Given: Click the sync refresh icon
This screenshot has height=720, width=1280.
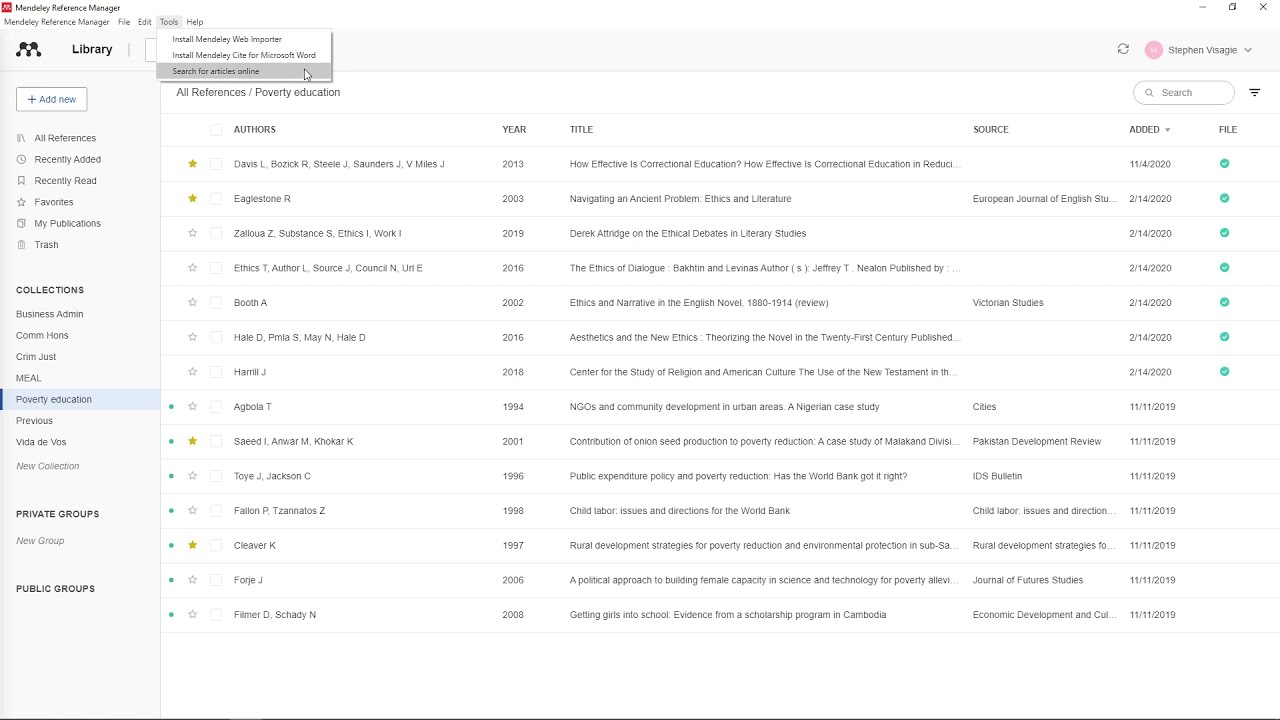Looking at the screenshot, I should point(1123,49).
